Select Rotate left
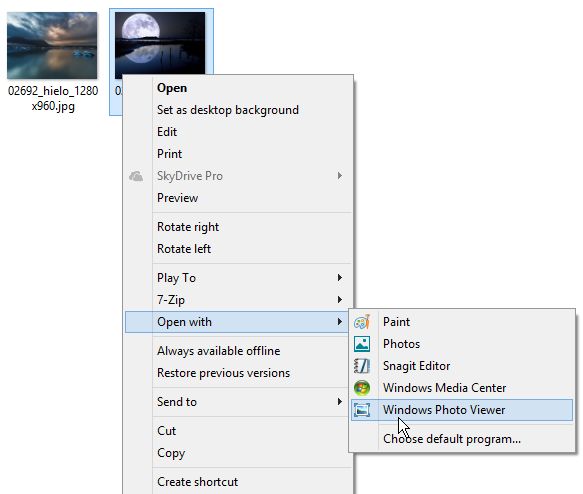 click(238, 249)
